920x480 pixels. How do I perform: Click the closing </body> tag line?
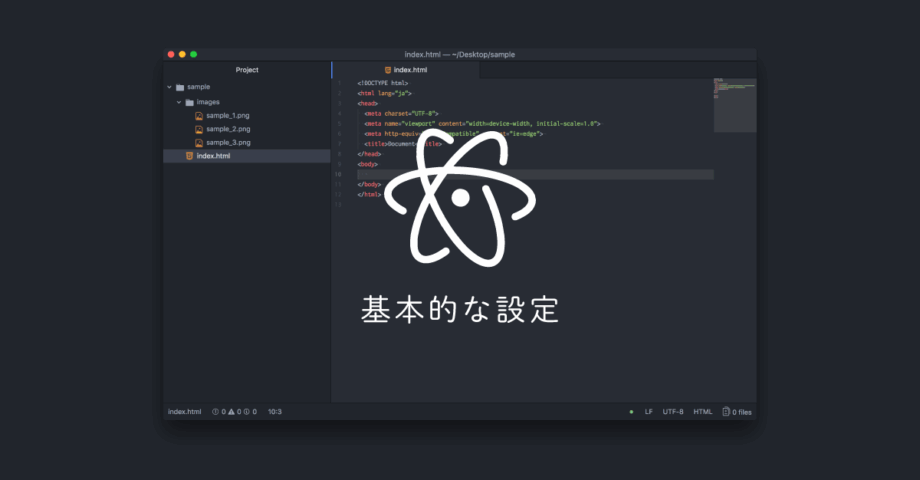369,185
